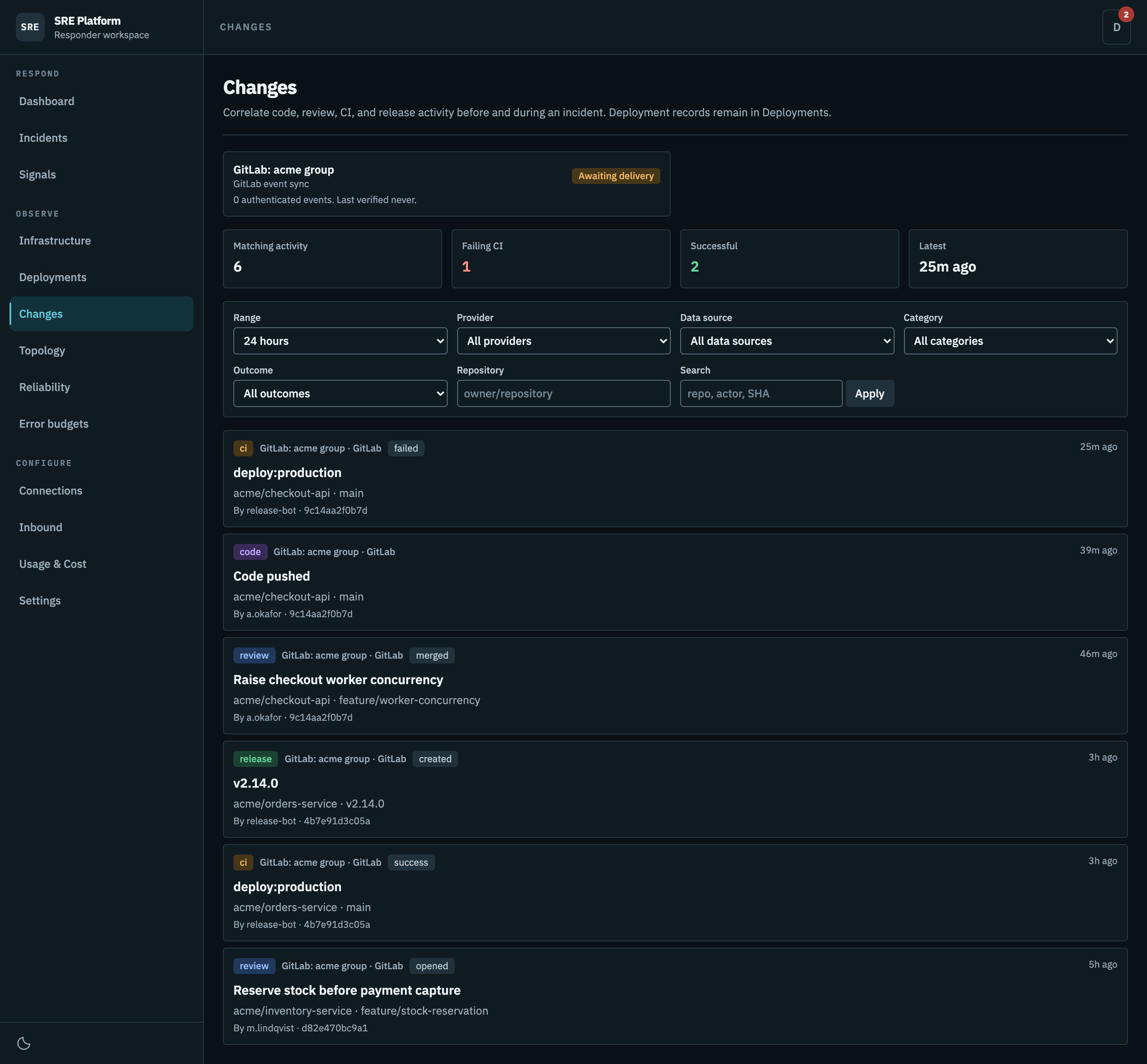Viewport: 1147px width, 1064px height.
Task: Navigate to Error budgets
Action: point(101,424)
